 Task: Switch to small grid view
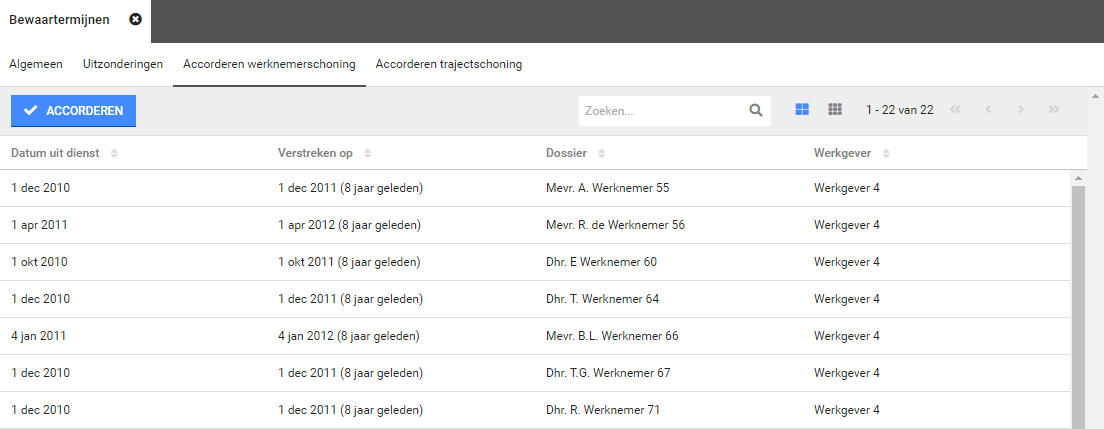835,110
